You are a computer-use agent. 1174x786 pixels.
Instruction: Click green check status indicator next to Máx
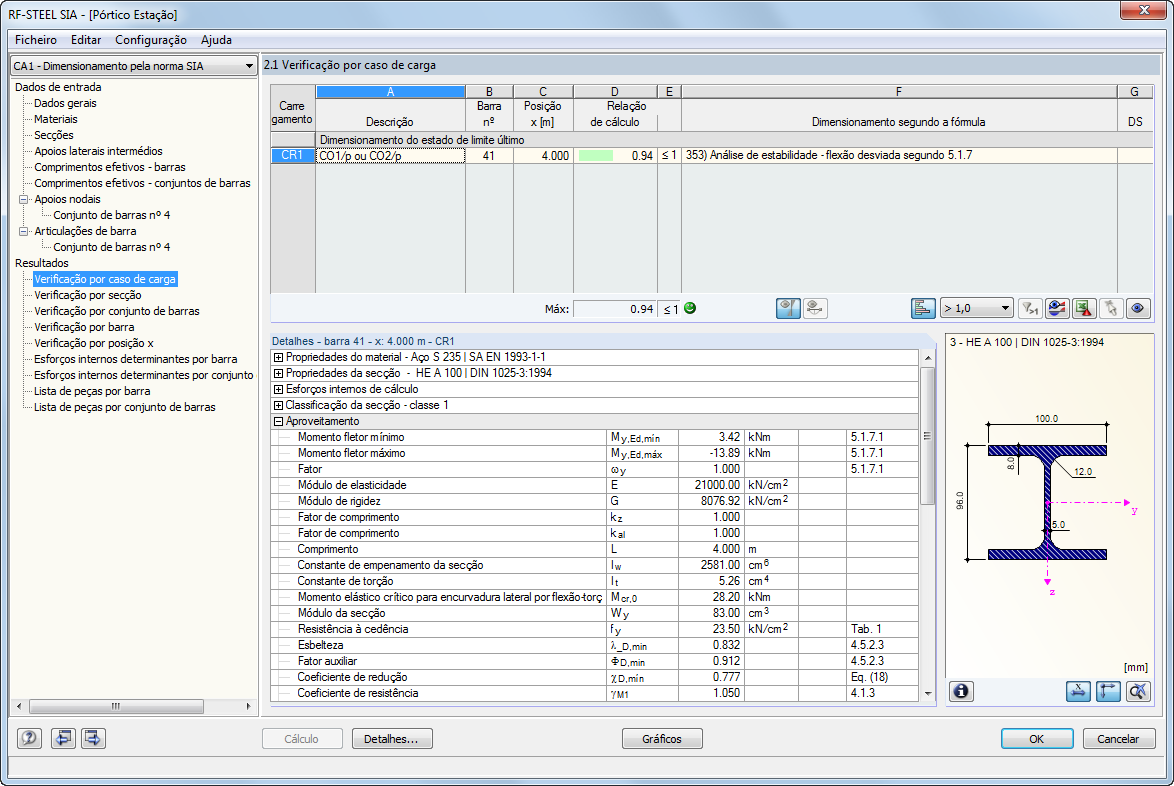[690, 308]
